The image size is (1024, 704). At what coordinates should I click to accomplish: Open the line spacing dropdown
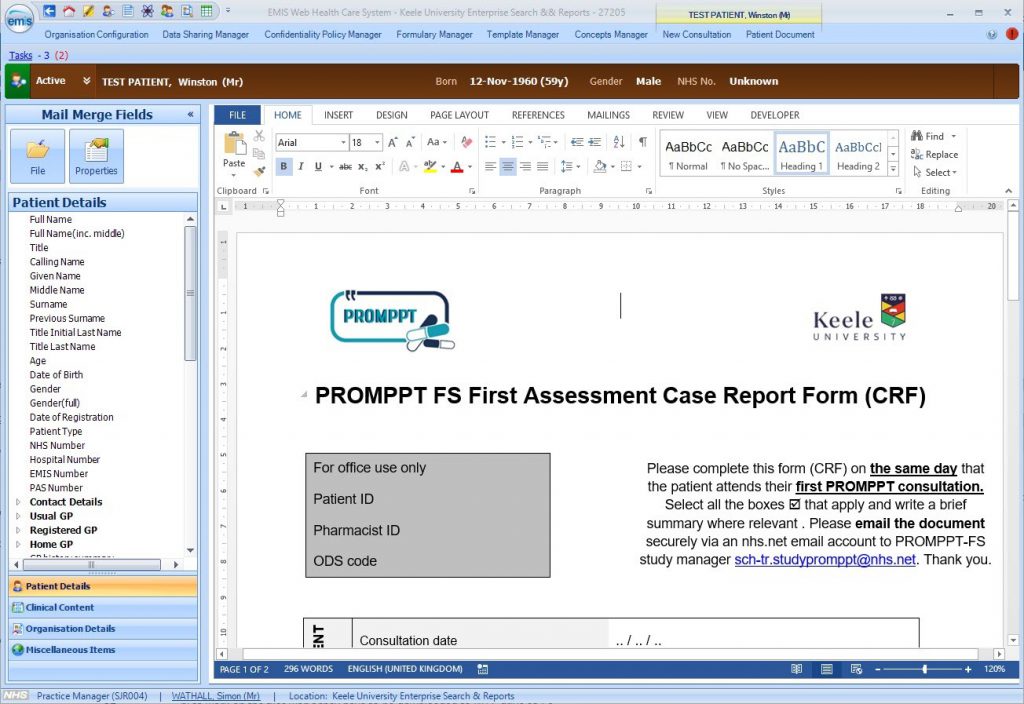(570, 167)
